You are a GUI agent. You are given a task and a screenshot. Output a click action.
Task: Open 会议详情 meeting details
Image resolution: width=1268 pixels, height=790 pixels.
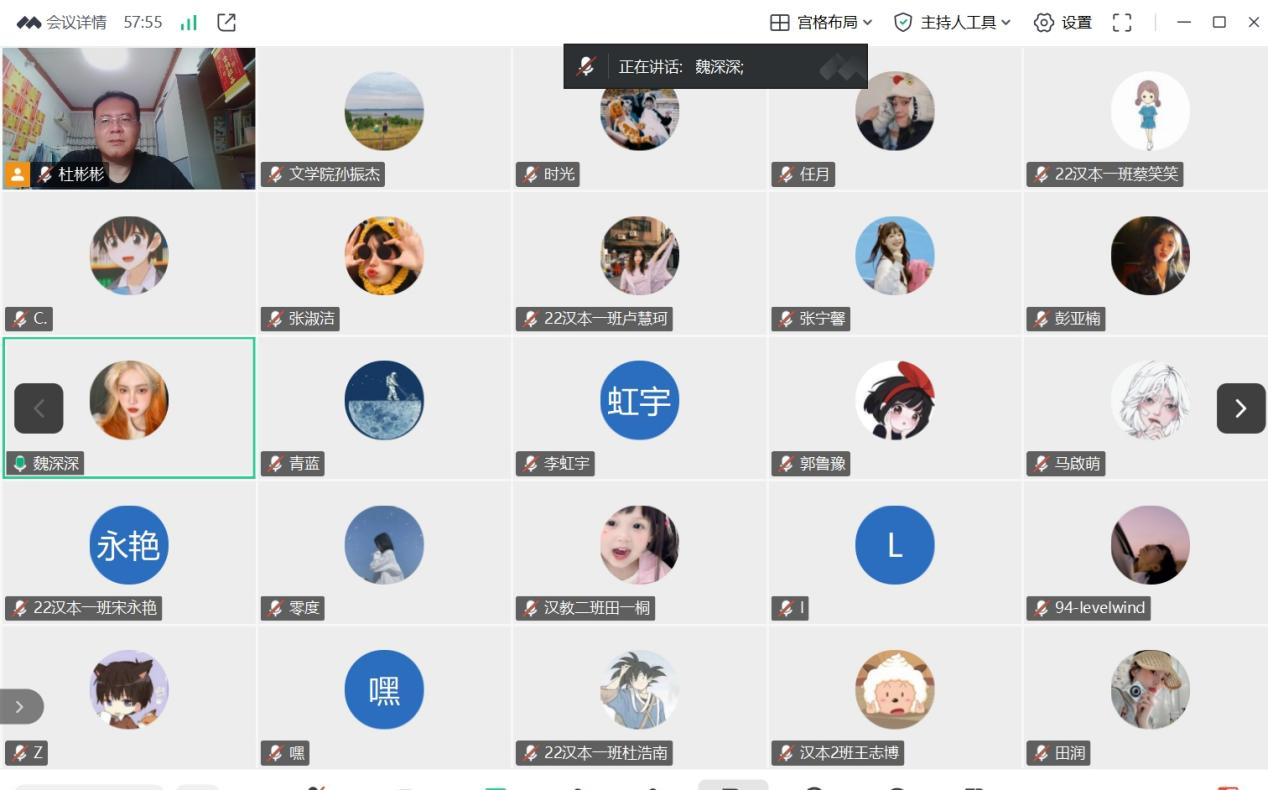pos(76,22)
